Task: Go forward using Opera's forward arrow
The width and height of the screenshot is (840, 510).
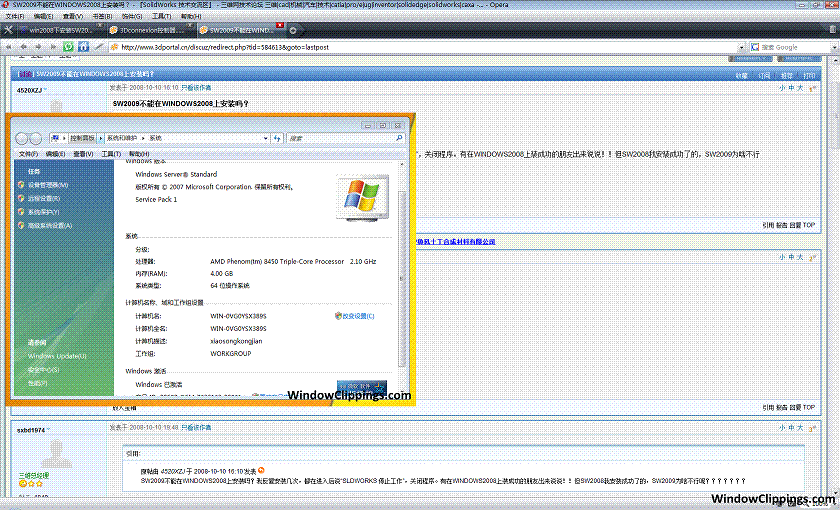Action: (x=38, y=47)
